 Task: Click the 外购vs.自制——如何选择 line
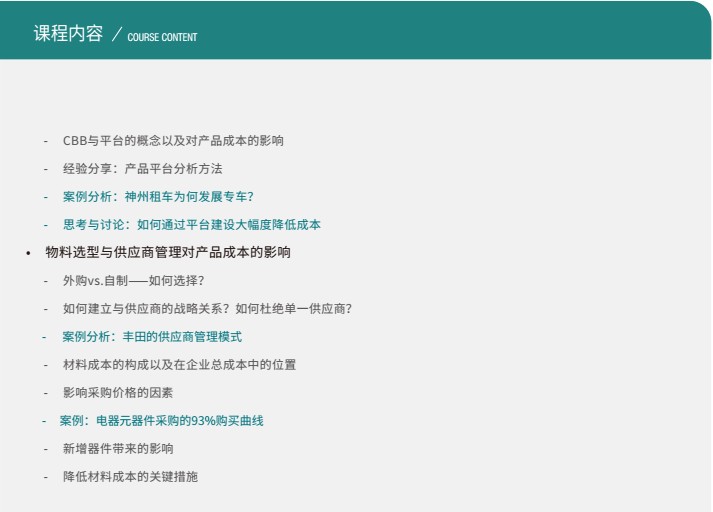pos(133,281)
